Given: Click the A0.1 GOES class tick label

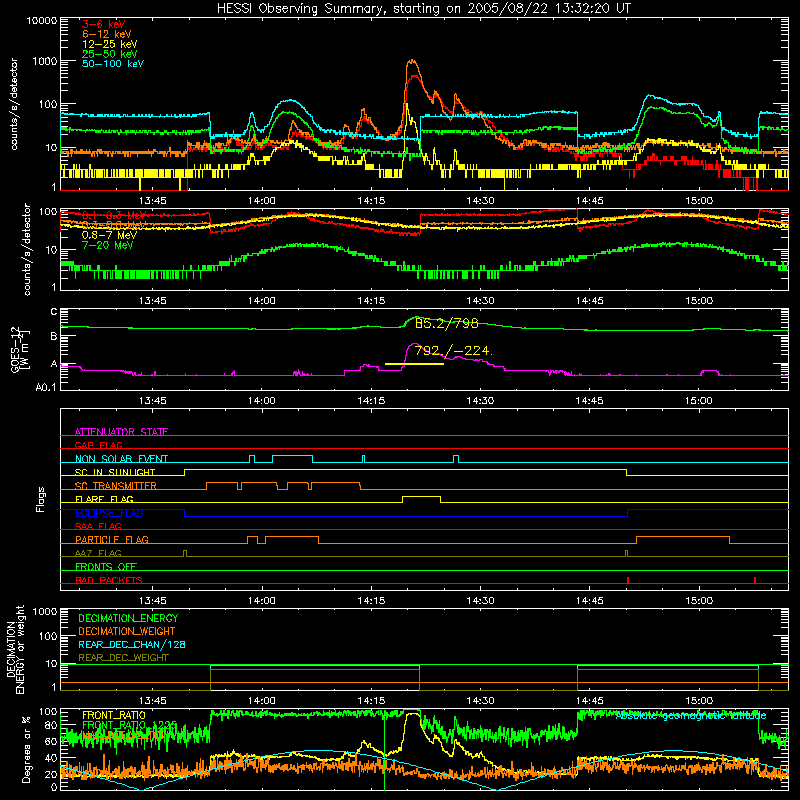Looking at the screenshot, I should pos(46,387).
